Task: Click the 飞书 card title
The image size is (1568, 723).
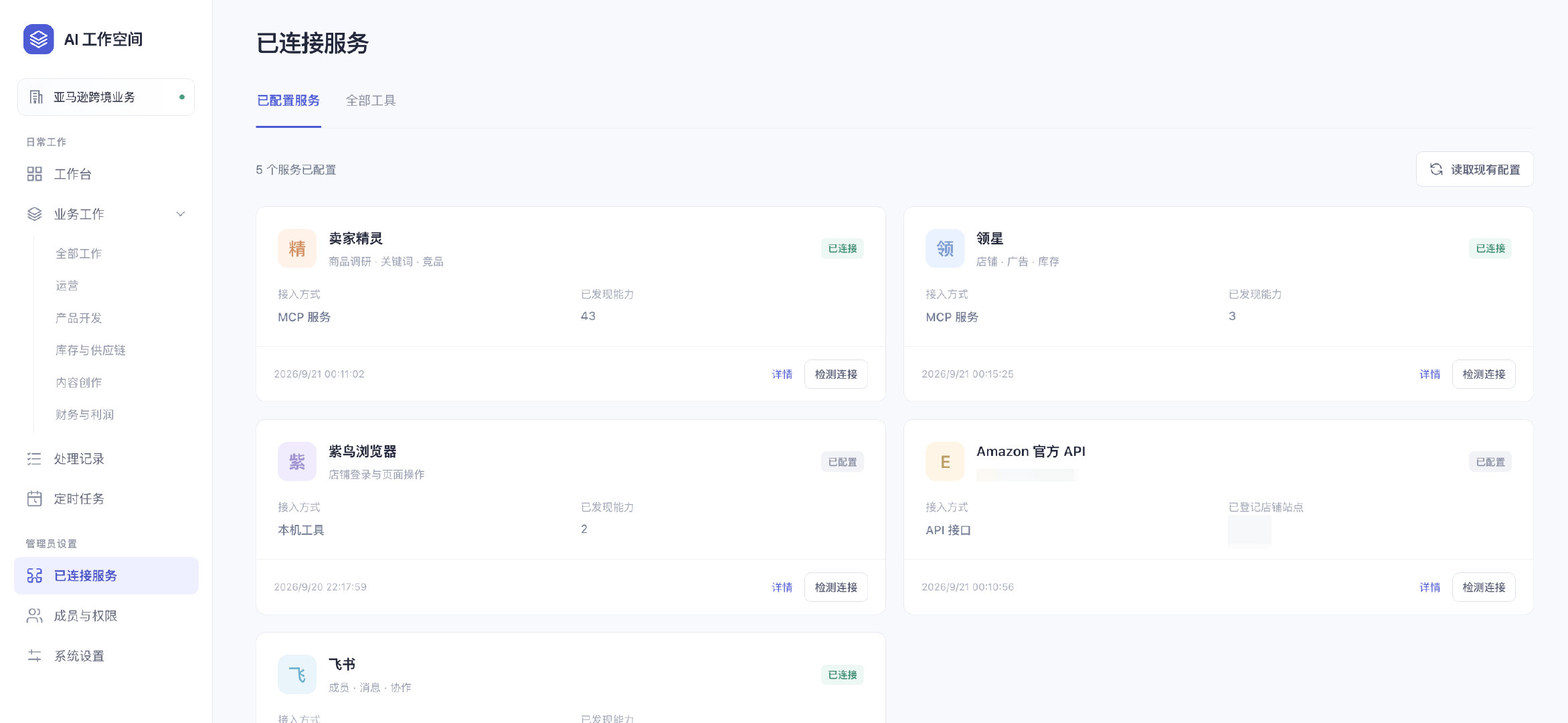Action: [342, 664]
